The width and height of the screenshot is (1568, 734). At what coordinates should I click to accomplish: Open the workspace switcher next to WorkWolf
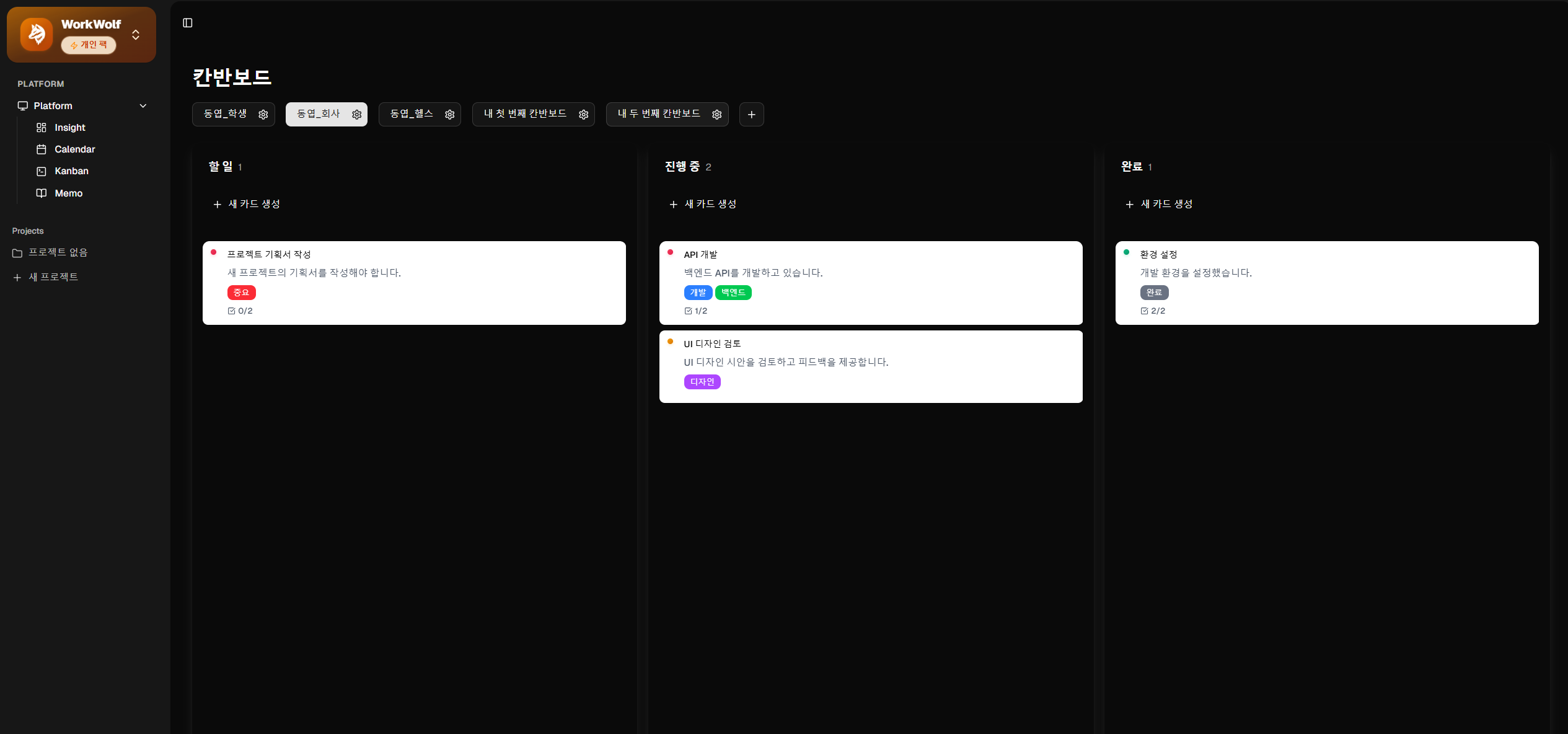tap(136, 34)
